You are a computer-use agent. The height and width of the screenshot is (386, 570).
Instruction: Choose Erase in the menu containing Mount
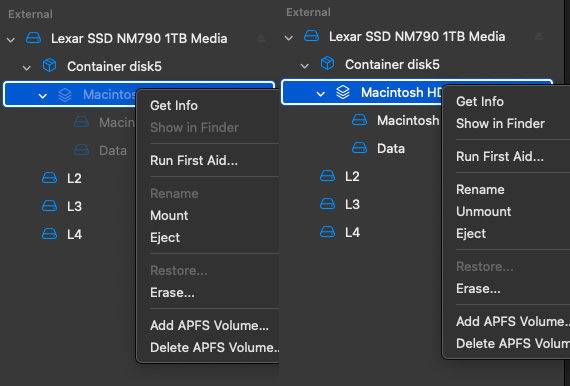(172, 293)
